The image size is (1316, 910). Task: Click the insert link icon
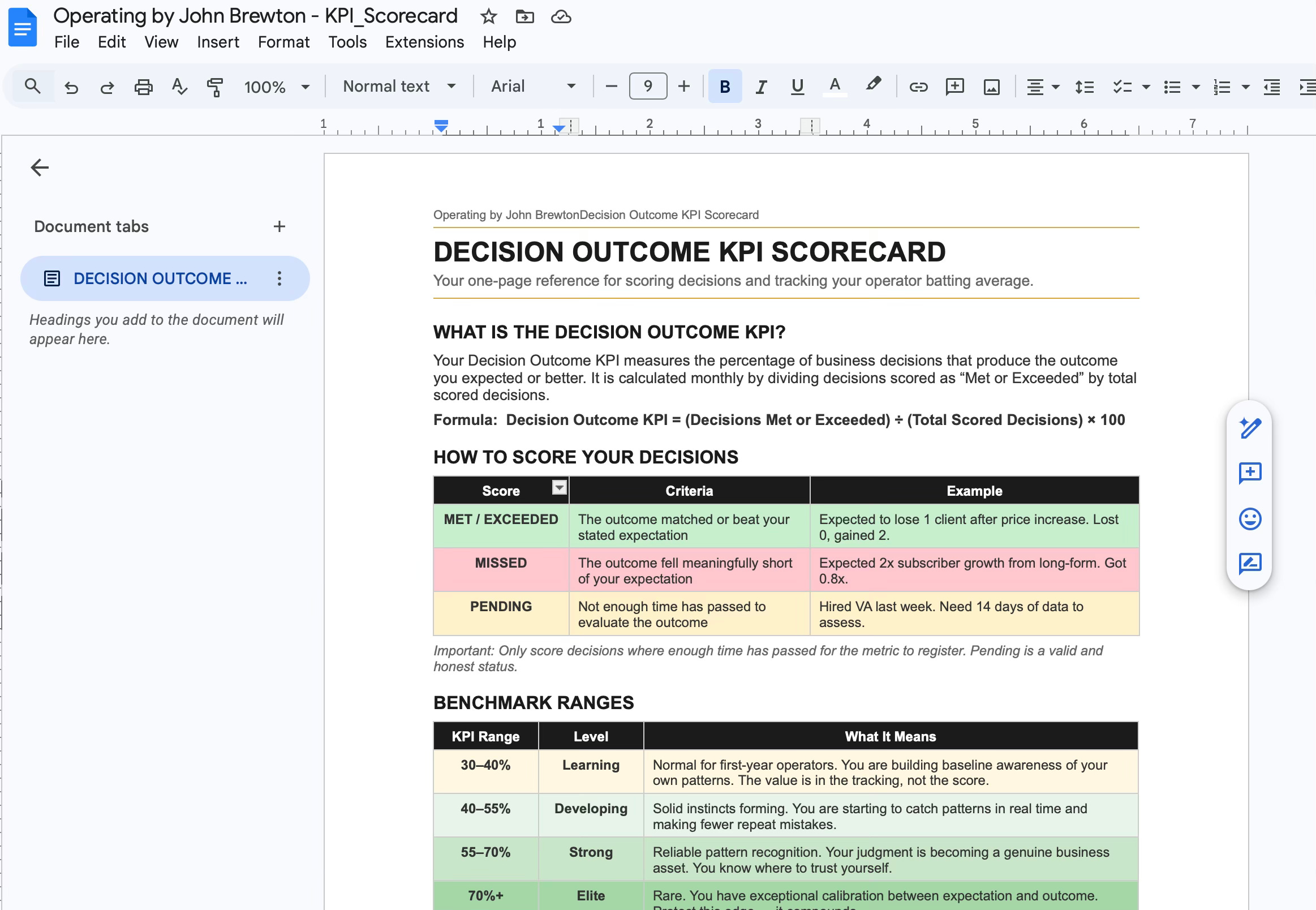(x=918, y=87)
